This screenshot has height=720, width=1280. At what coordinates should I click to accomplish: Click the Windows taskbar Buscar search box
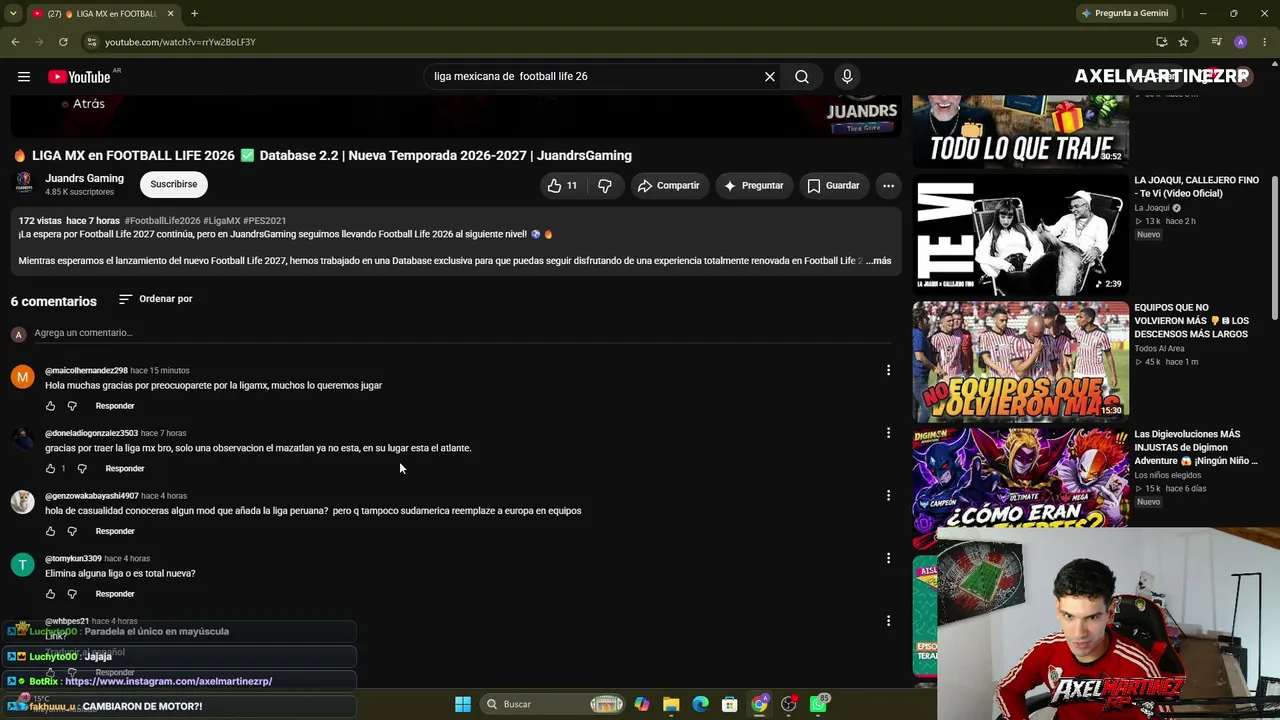(x=555, y=704)
